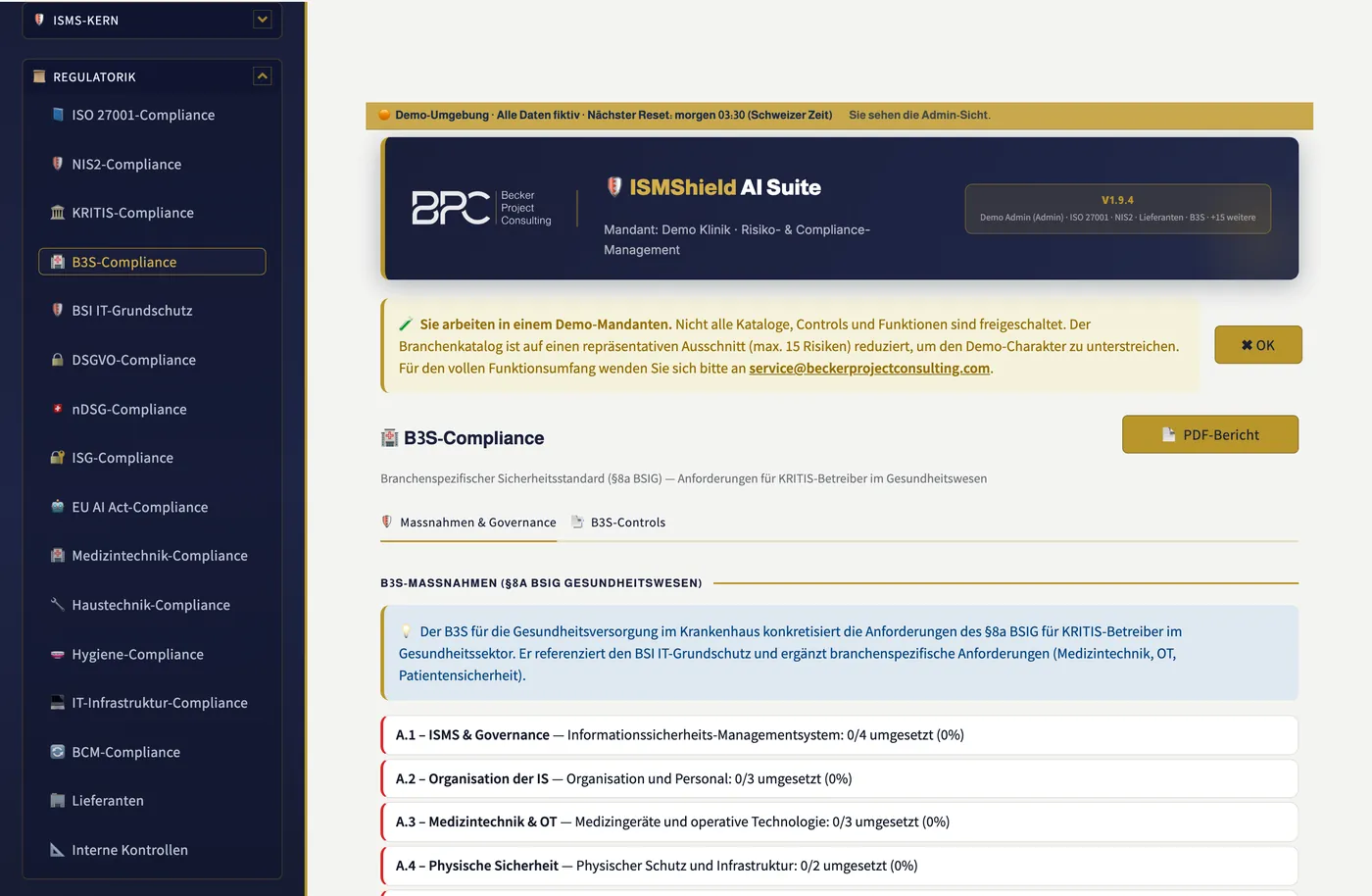Screen dimensions: 1372x896
Task: Select BSI IT-Grundschutz menu entry
Action: [x=152, y=311]
